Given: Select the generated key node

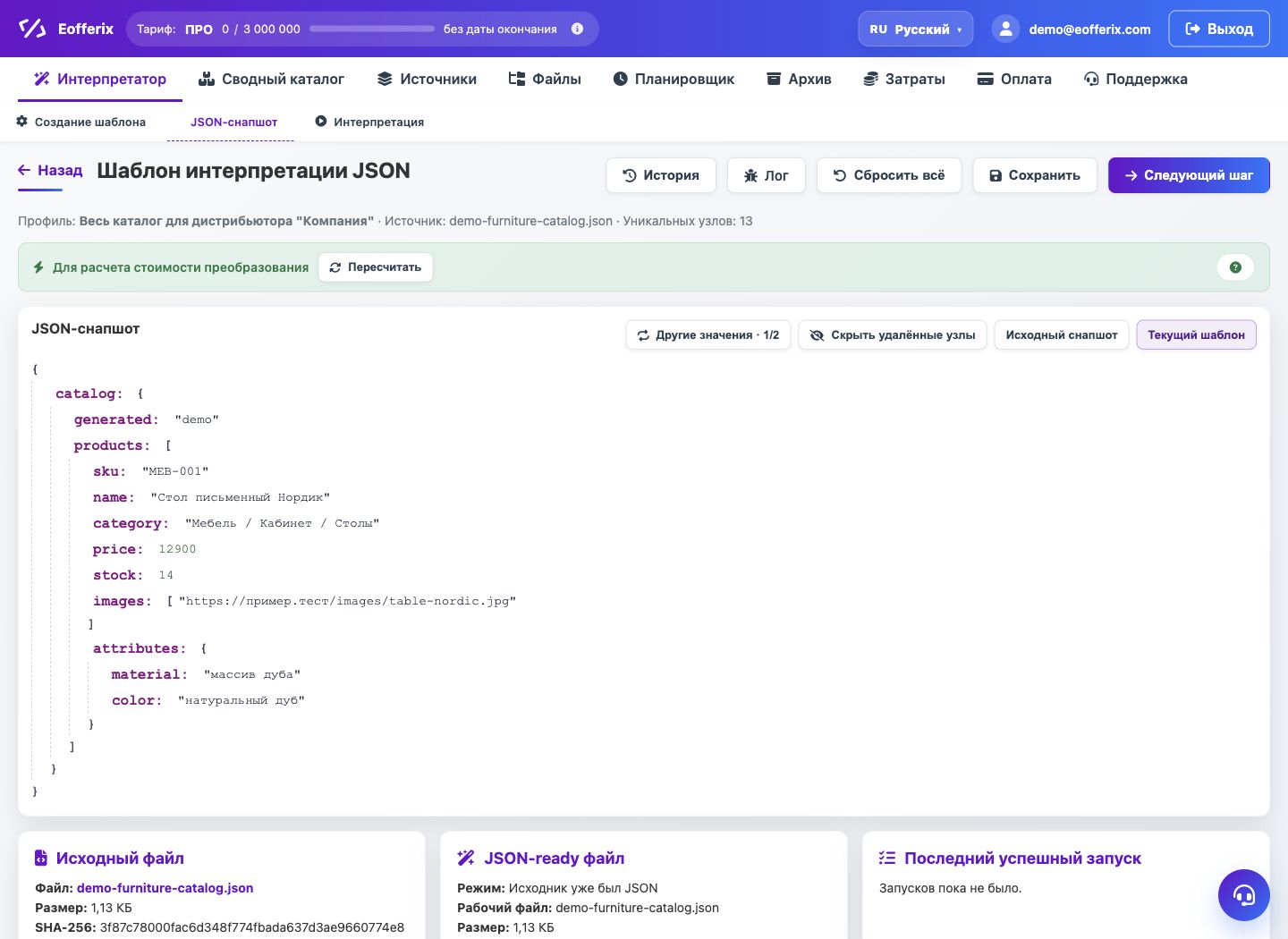Looking at the screenshot, I should 116,419.
